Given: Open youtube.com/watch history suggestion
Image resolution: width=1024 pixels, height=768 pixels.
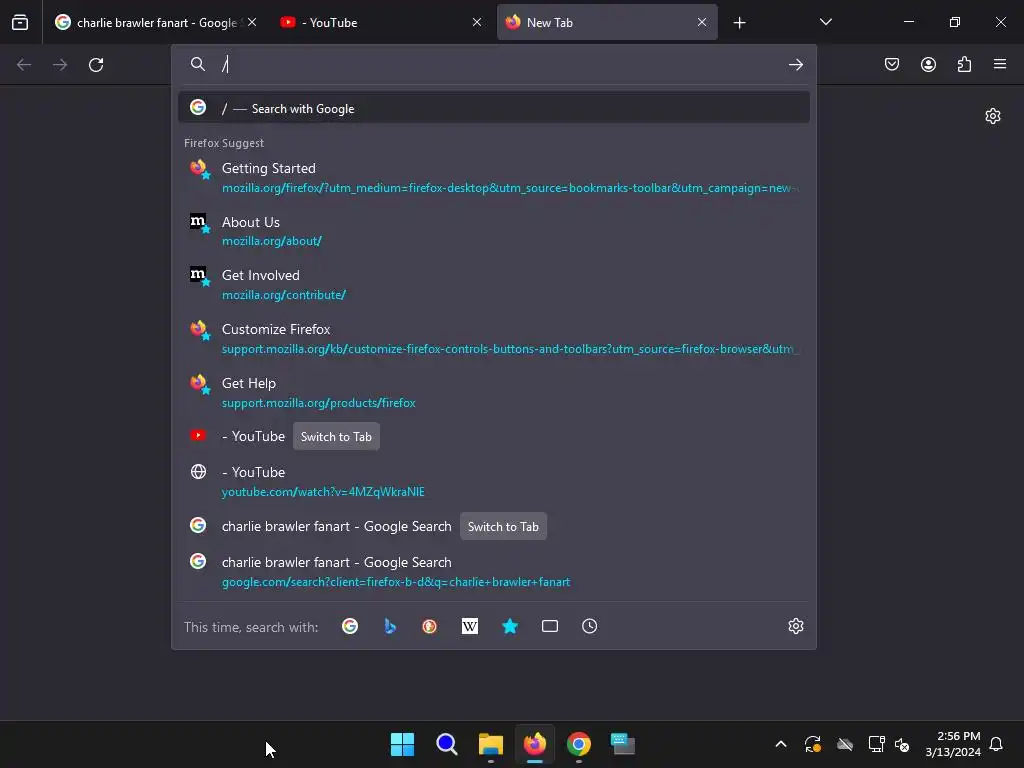Looking at the screenshot, I should 494,481.
